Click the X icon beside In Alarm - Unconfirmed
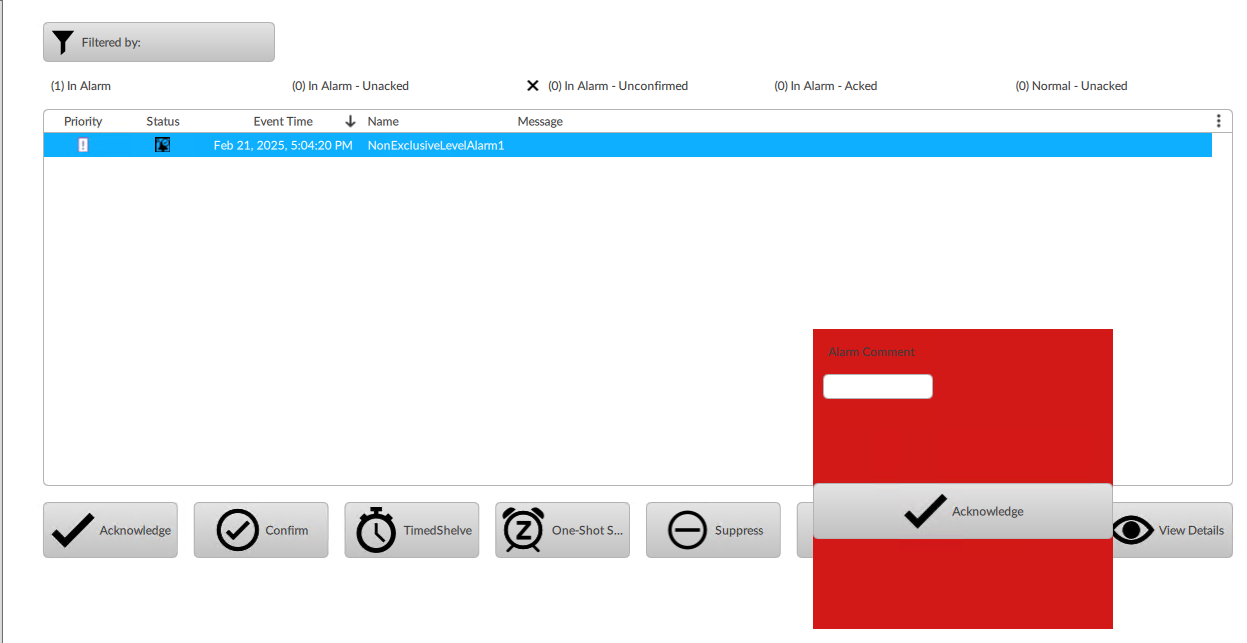Image resolution: width=1247 pixels, height=643 pixels. [533, 86]
